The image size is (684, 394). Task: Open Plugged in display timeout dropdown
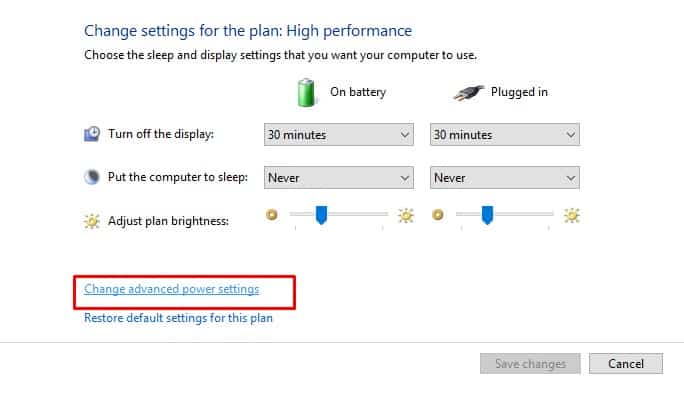coord(505,134)
